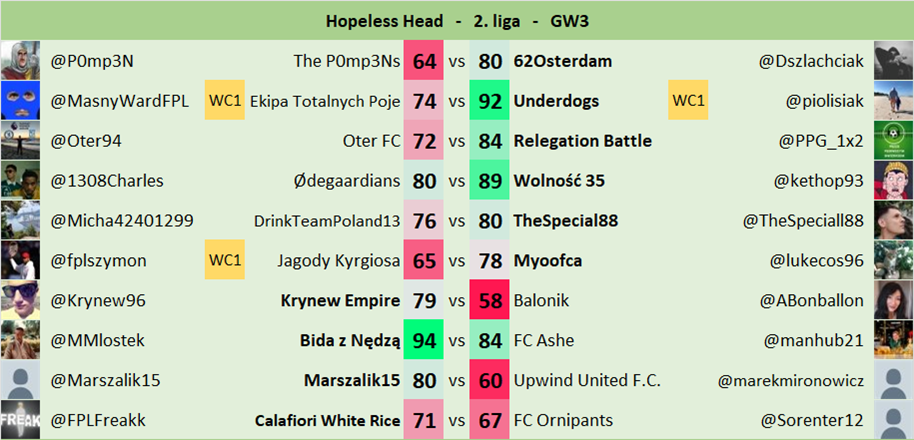Select @Krynew96's profile avatar

[x=20, y=300]
